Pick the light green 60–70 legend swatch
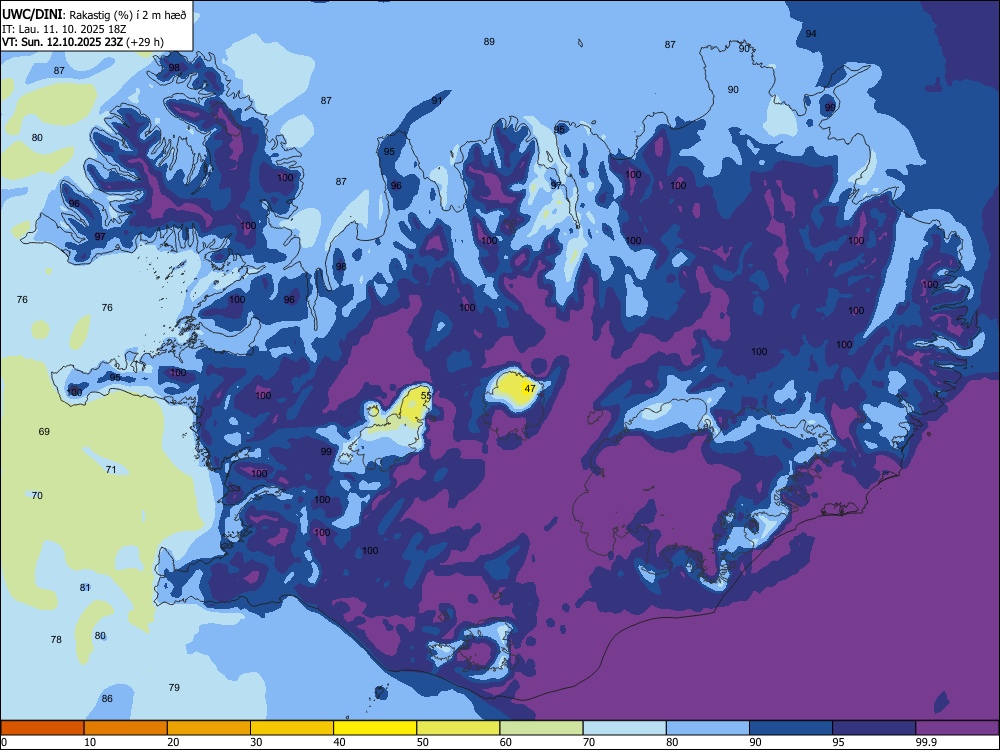Viewport: 1000px width, 750px height. click(541, 728)
